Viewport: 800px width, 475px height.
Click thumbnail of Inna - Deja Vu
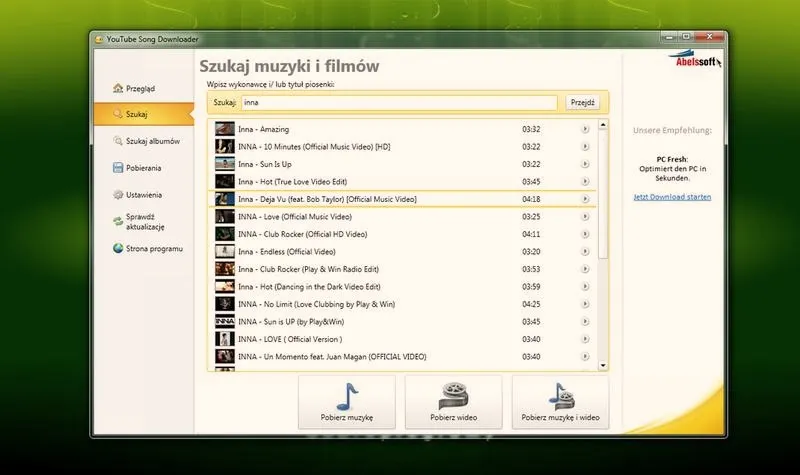tap(224, 199)
